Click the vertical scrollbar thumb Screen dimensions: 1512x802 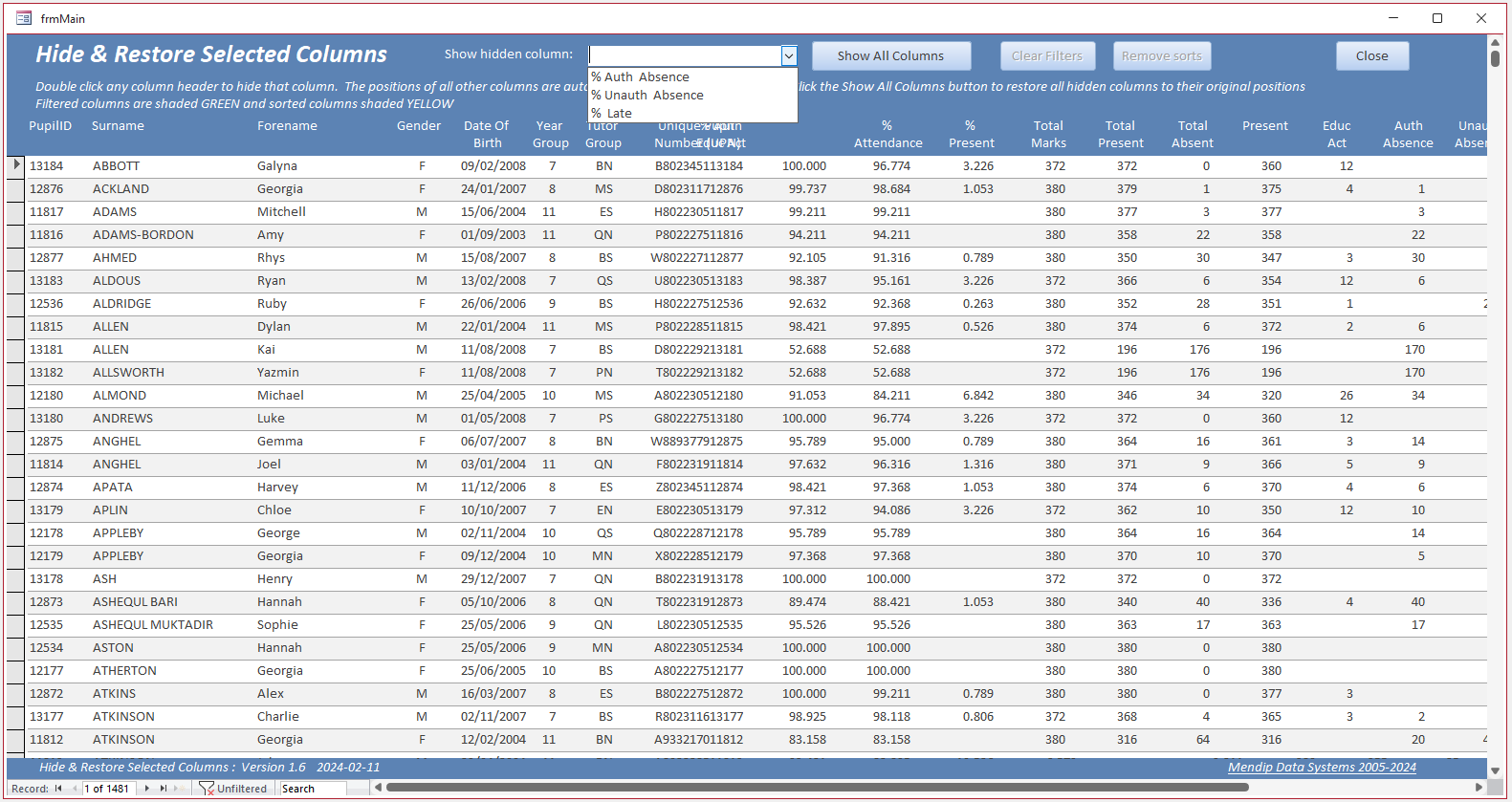click(x=1495, y=58)
